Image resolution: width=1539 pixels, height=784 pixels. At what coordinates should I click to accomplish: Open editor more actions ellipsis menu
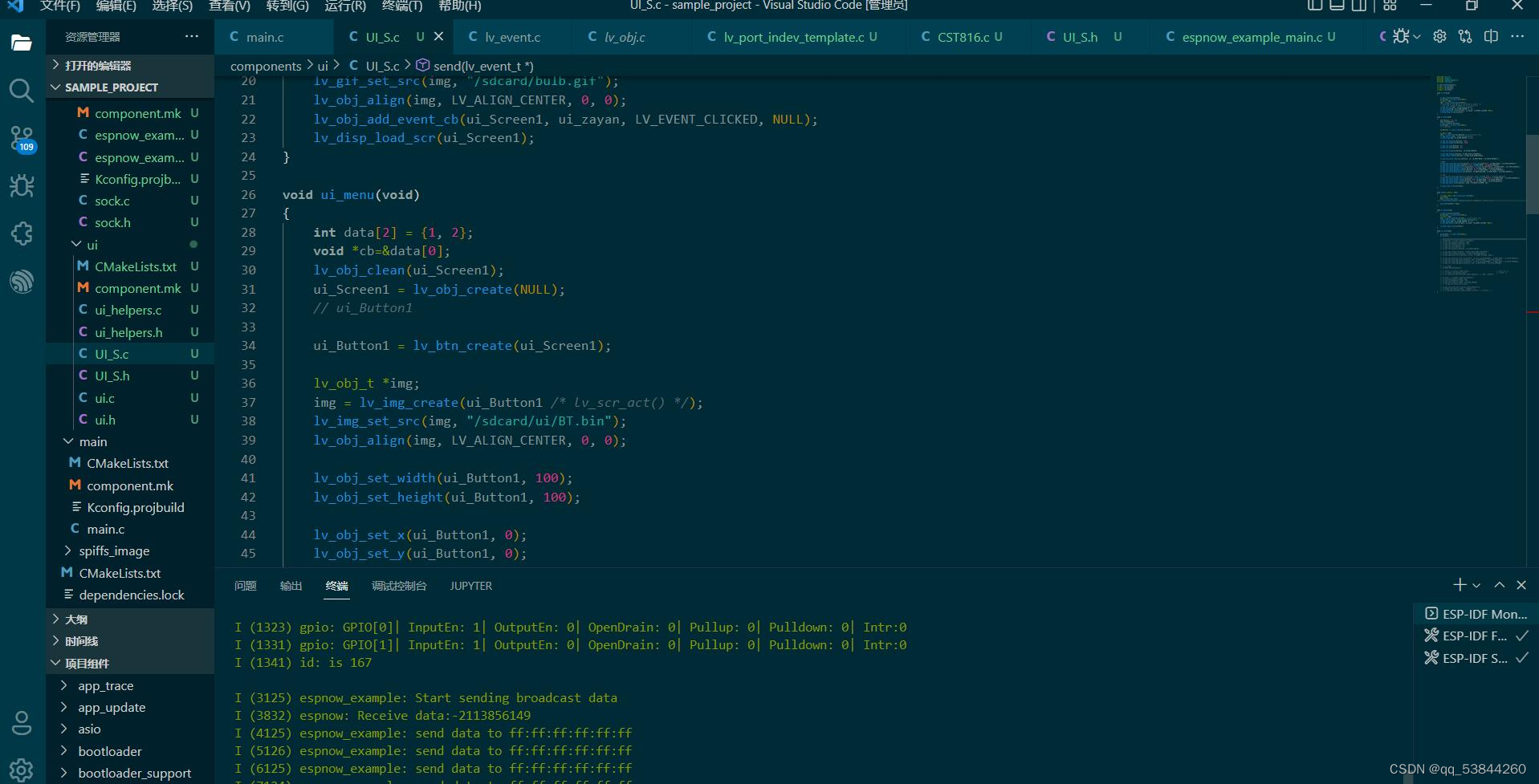tap(1517, 36)
